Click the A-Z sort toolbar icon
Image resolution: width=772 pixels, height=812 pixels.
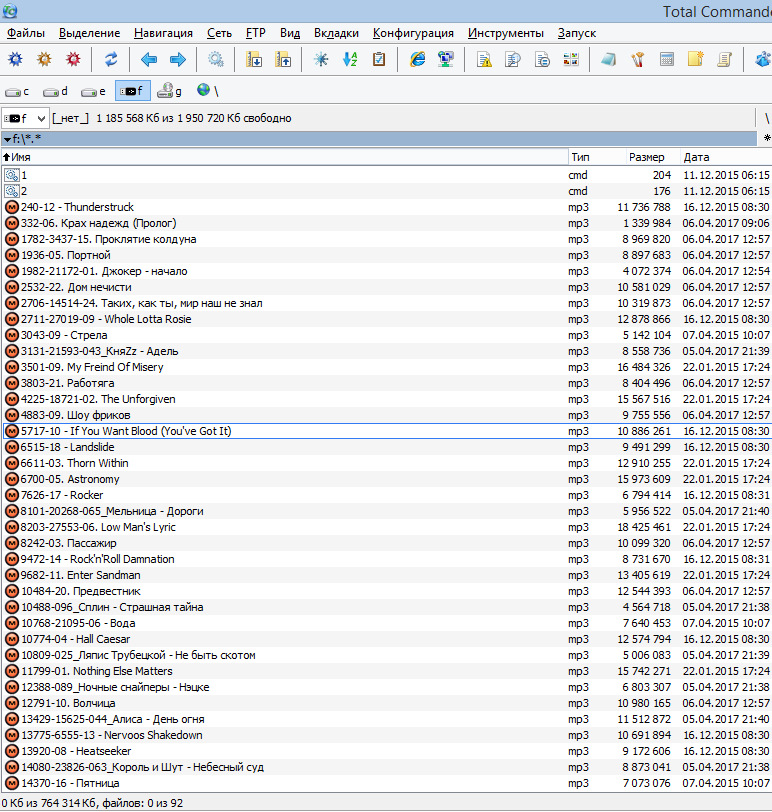350,60
